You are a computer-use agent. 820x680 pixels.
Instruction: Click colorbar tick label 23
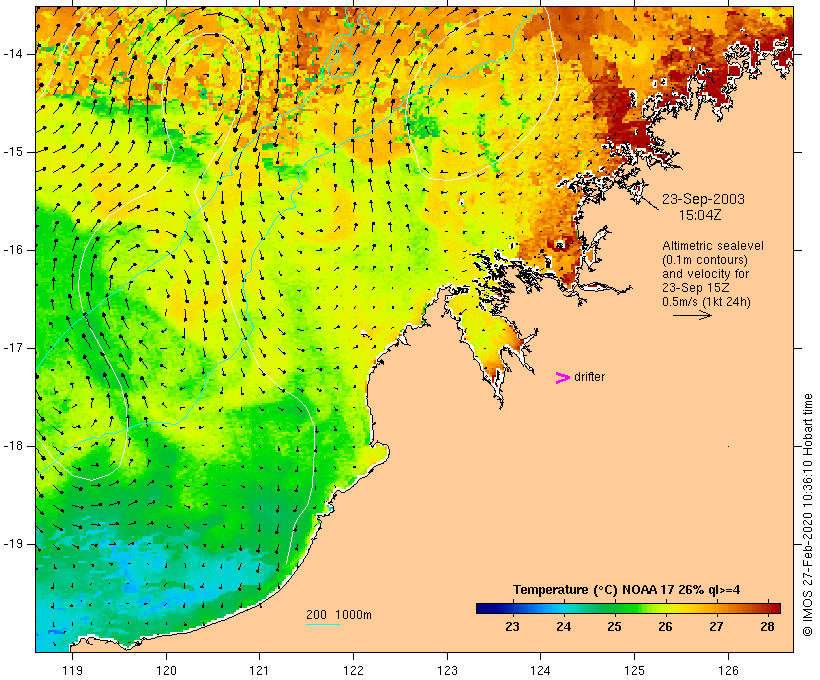512,626
